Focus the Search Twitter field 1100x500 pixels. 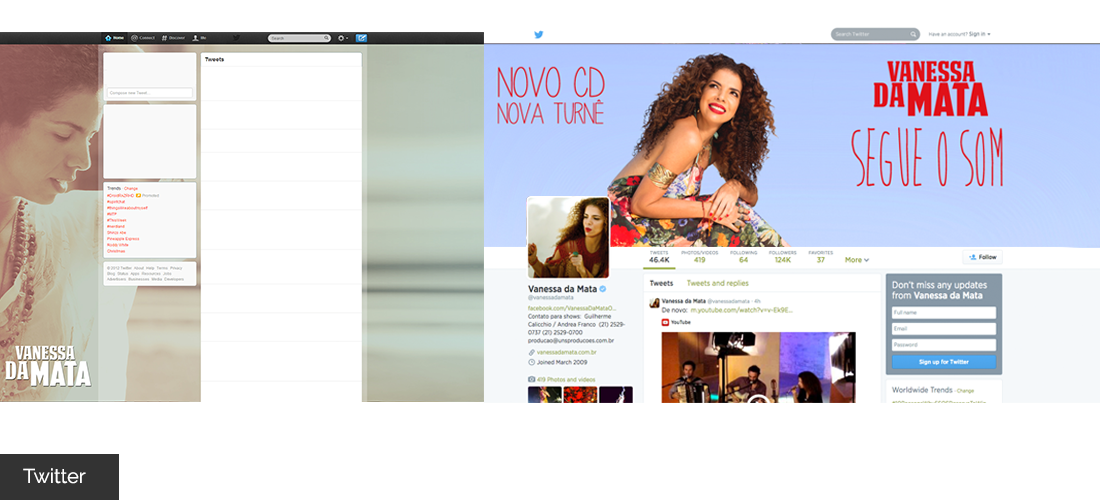pos(875,34)
